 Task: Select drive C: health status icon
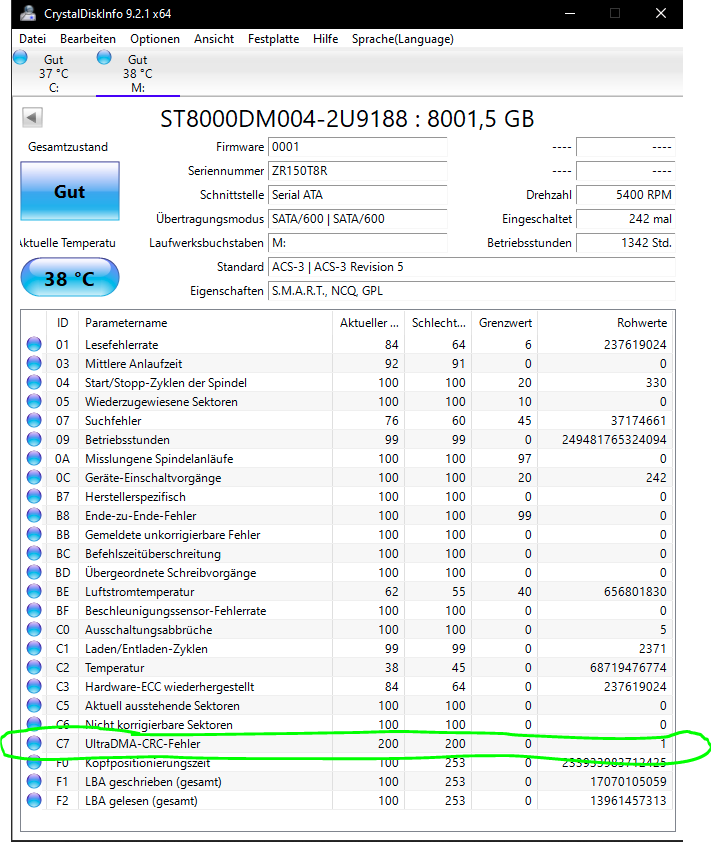tap(20, 57)
